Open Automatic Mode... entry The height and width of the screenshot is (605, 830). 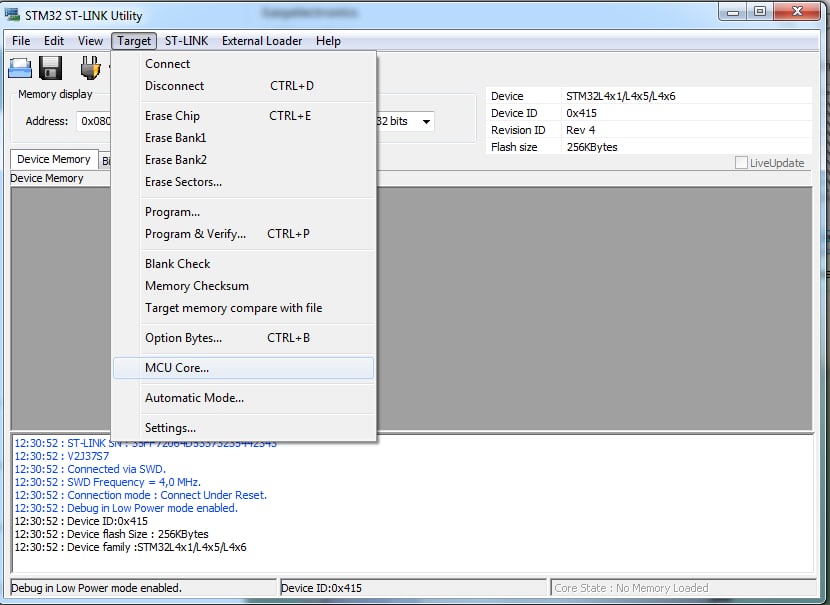click(243, 398)
